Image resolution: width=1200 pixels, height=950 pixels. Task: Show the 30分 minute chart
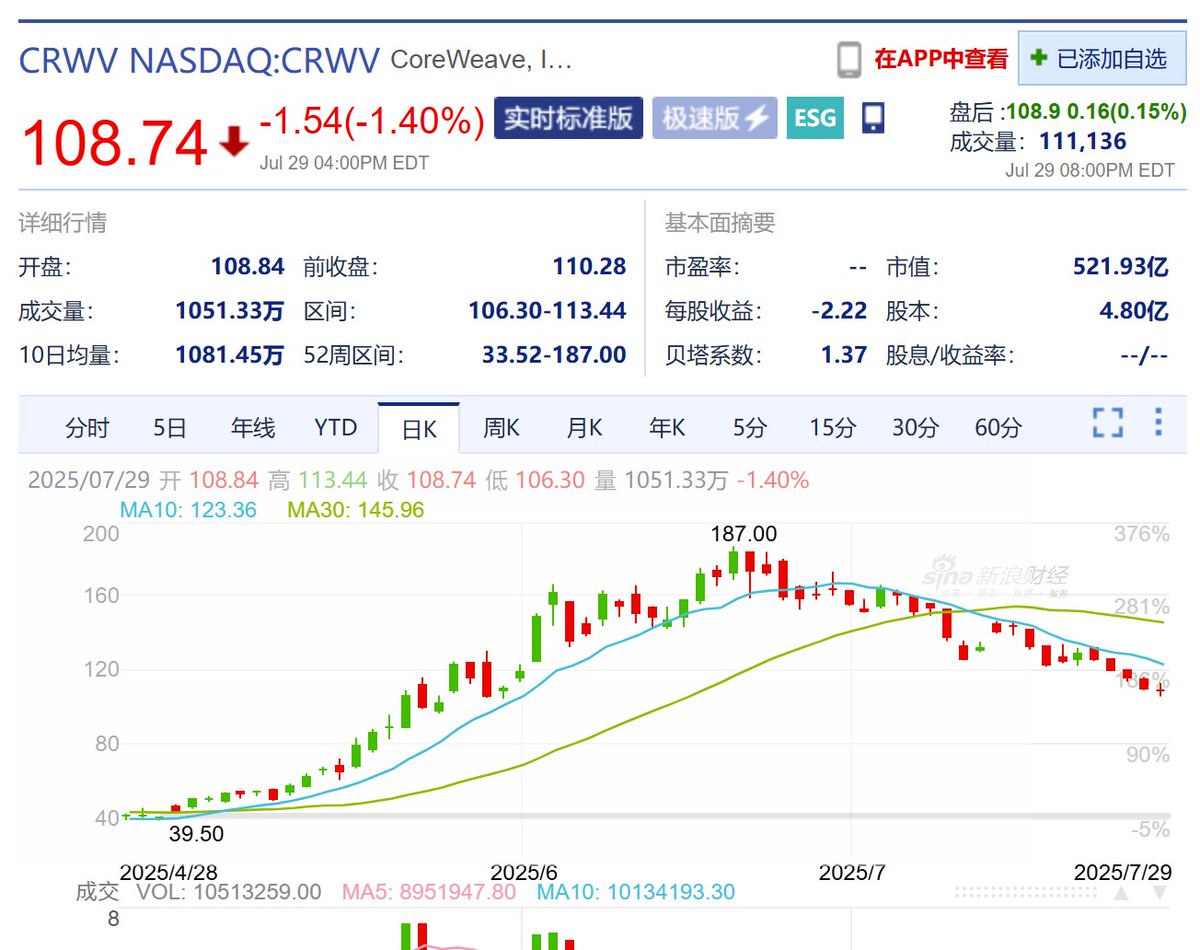[916, 428]
